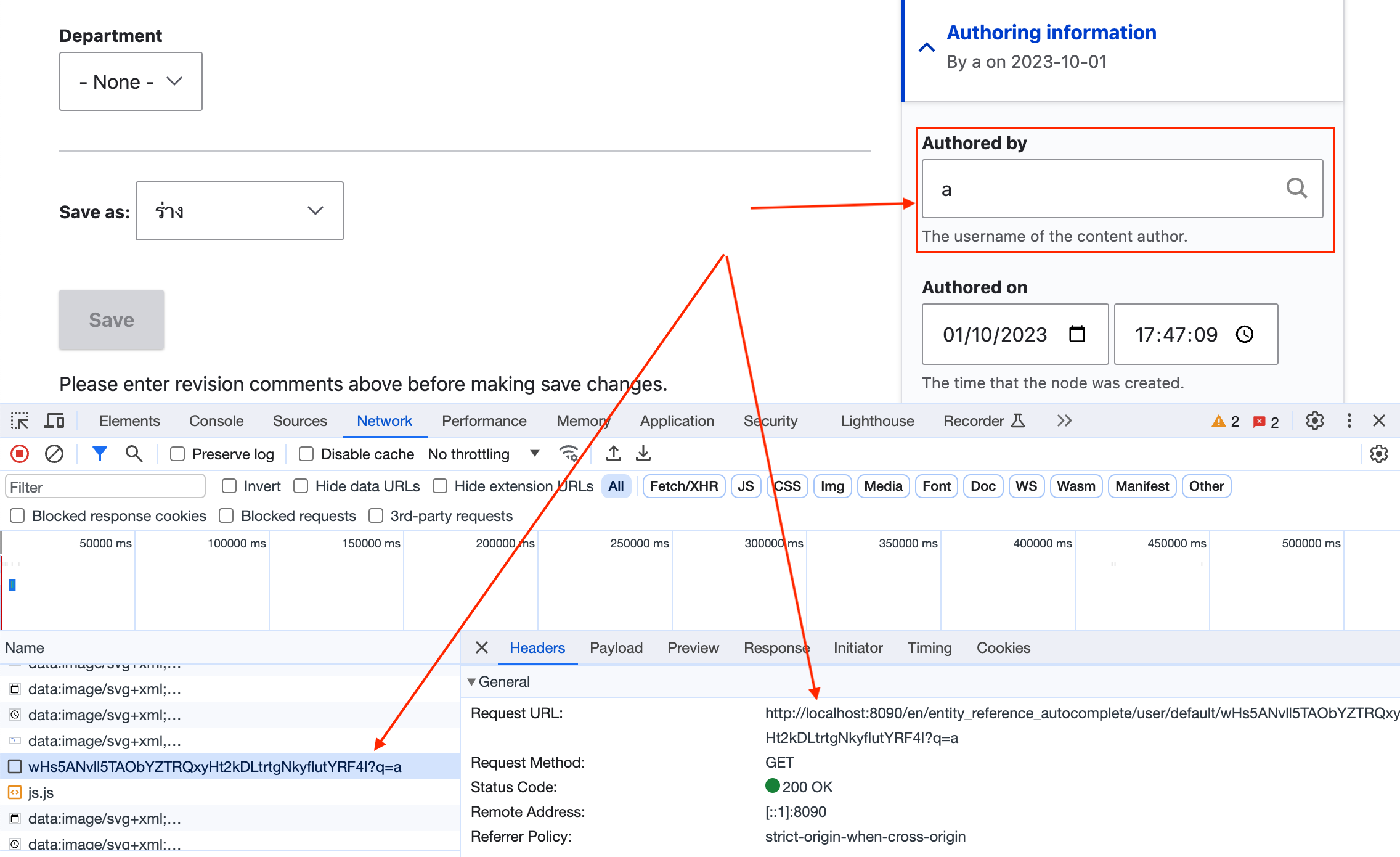
Task: Click the export HAR download icon
Action: pyautogui.click(x=643, y=454)
